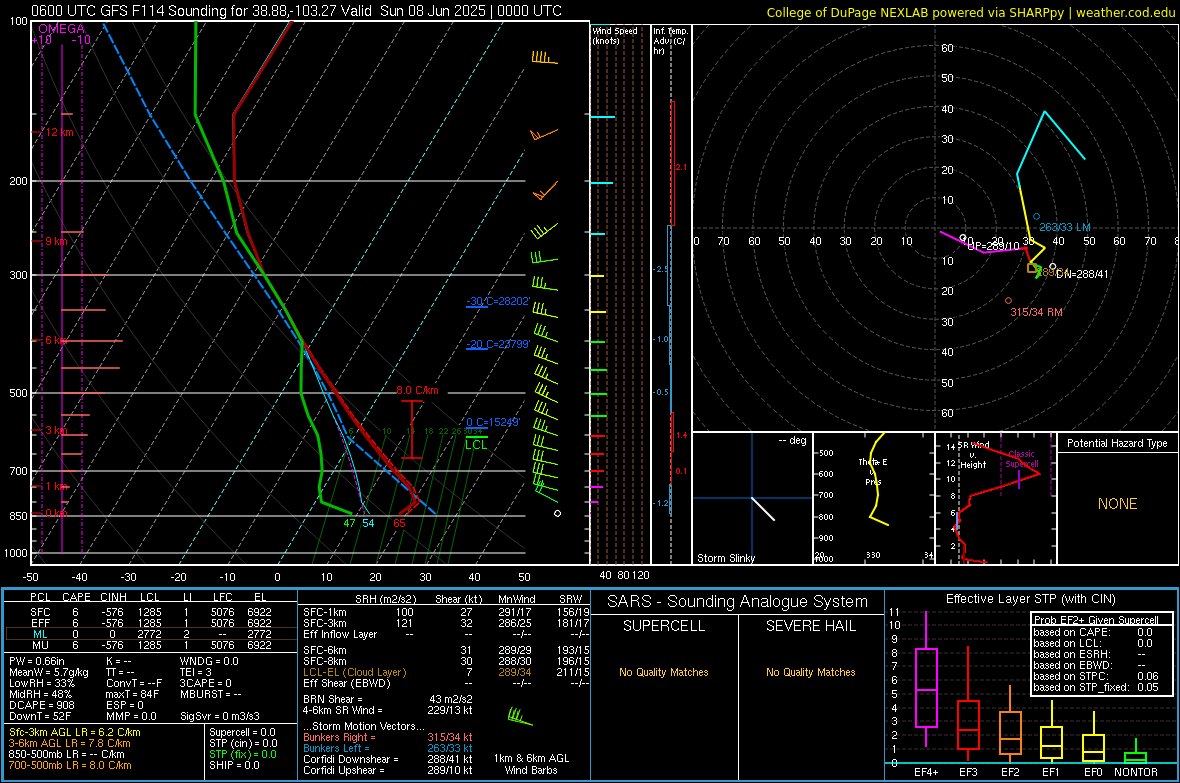Select the 6 km height marker

coord(56,340)
